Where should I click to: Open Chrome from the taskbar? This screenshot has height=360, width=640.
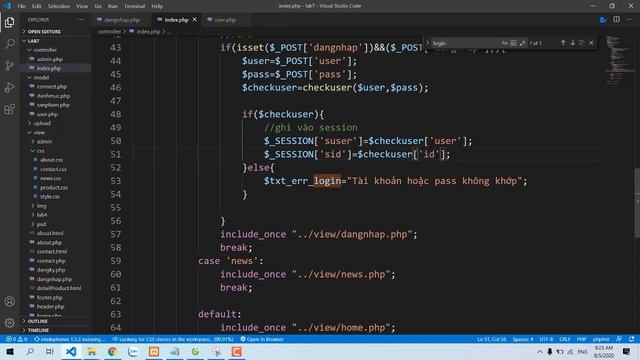112,351
